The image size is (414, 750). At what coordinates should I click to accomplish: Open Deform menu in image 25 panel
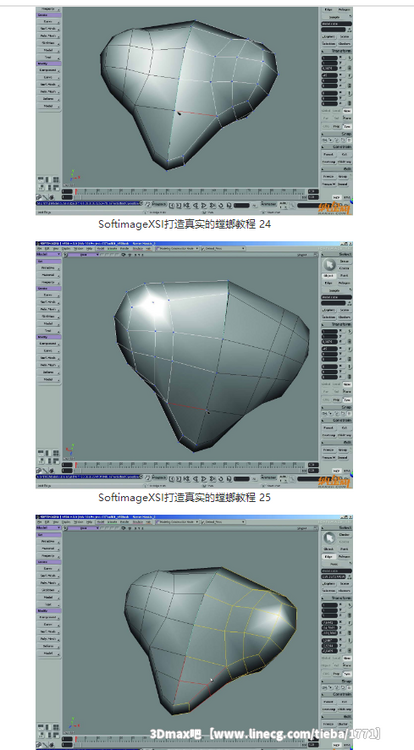pos(49,372)
